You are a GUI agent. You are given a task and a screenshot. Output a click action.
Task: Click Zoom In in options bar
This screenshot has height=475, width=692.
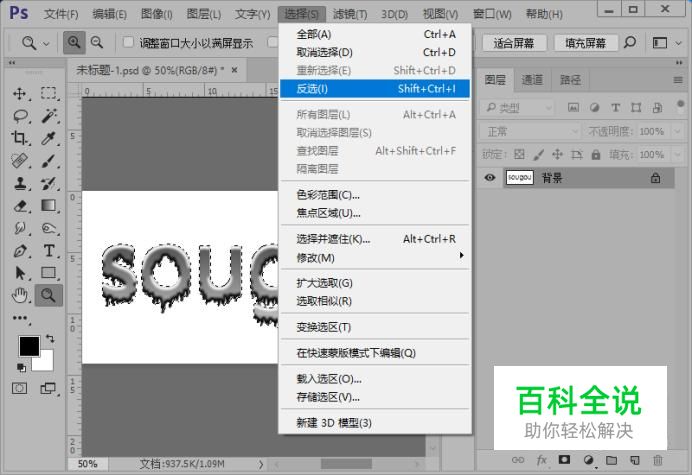tap(74, 43)
